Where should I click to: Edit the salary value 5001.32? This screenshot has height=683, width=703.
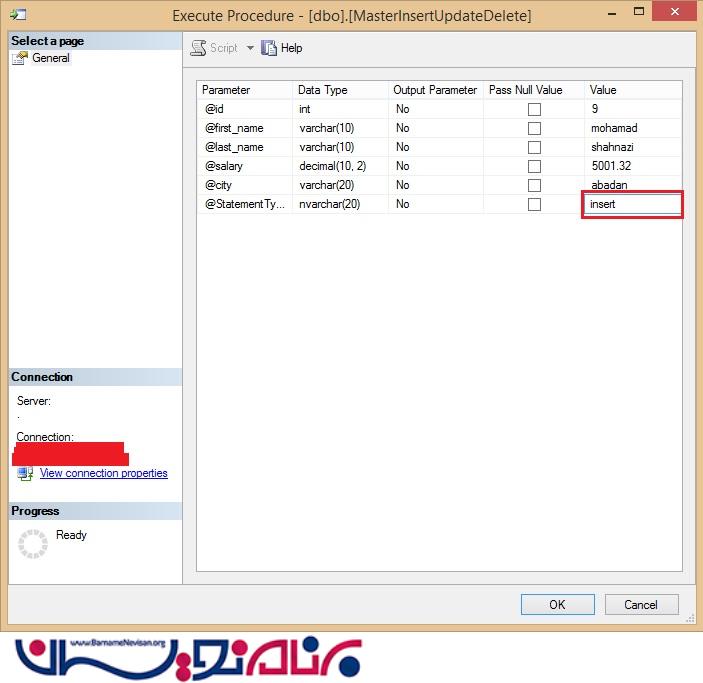click(633, 166)
